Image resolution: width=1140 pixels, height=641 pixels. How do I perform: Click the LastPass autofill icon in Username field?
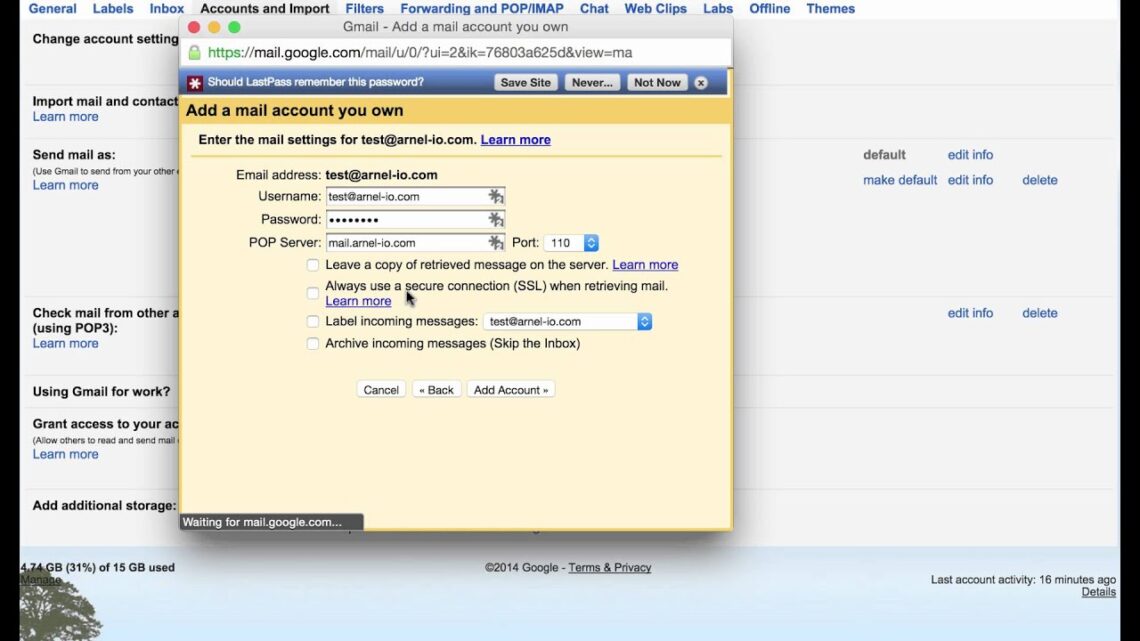(497, 196)
